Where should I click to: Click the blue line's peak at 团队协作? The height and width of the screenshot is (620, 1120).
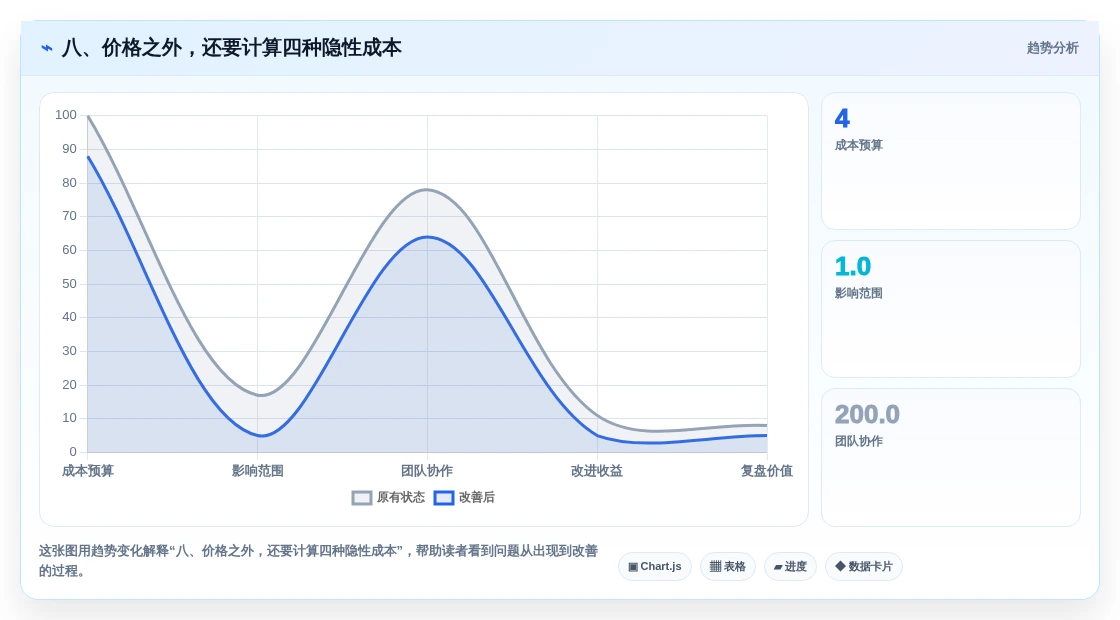coord(427,237)
